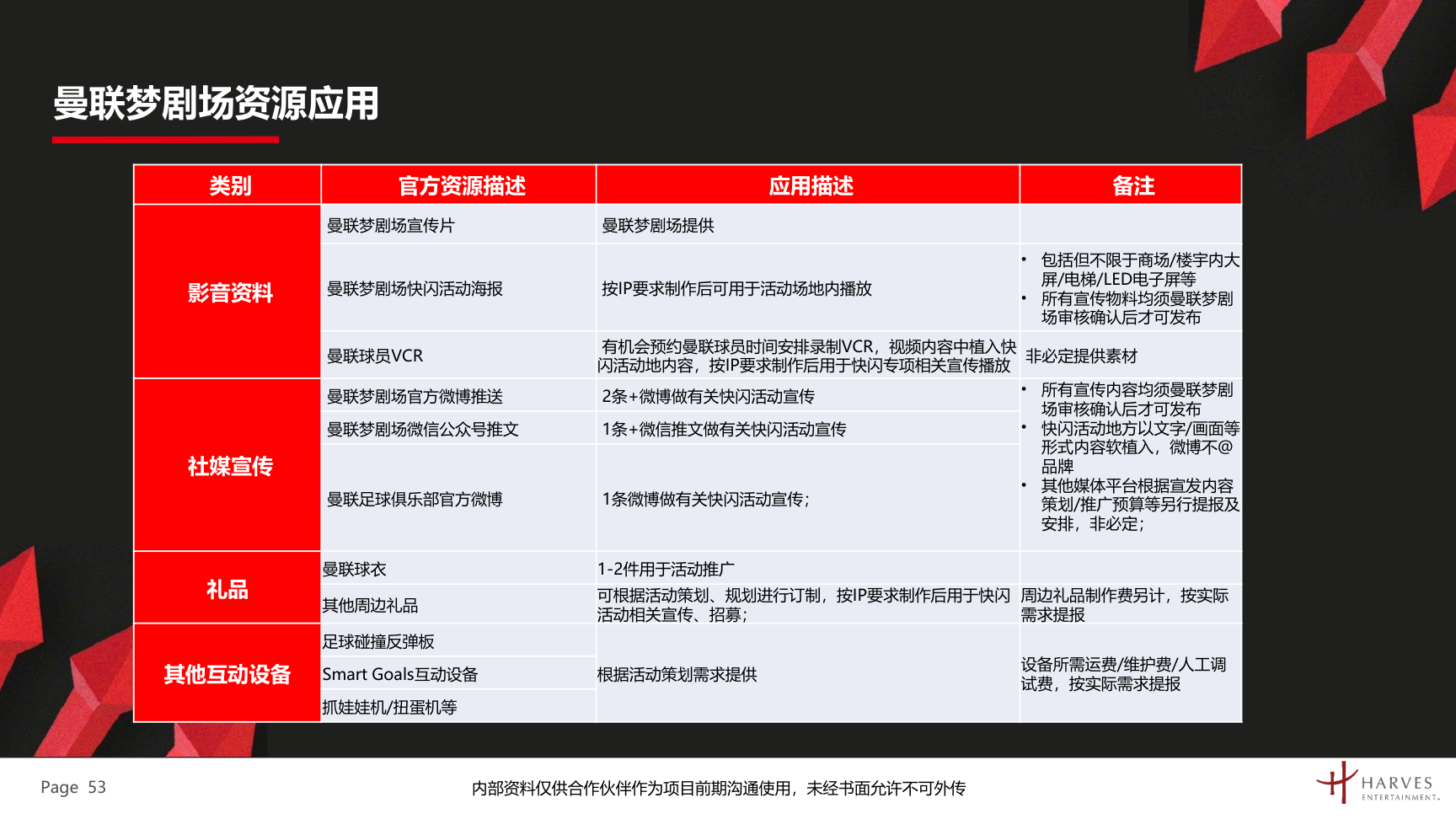Viewport: 1456px width, 819px height.
Task: Click the 类别 column header
Action: pyautogui.click(x=227, y=185)
